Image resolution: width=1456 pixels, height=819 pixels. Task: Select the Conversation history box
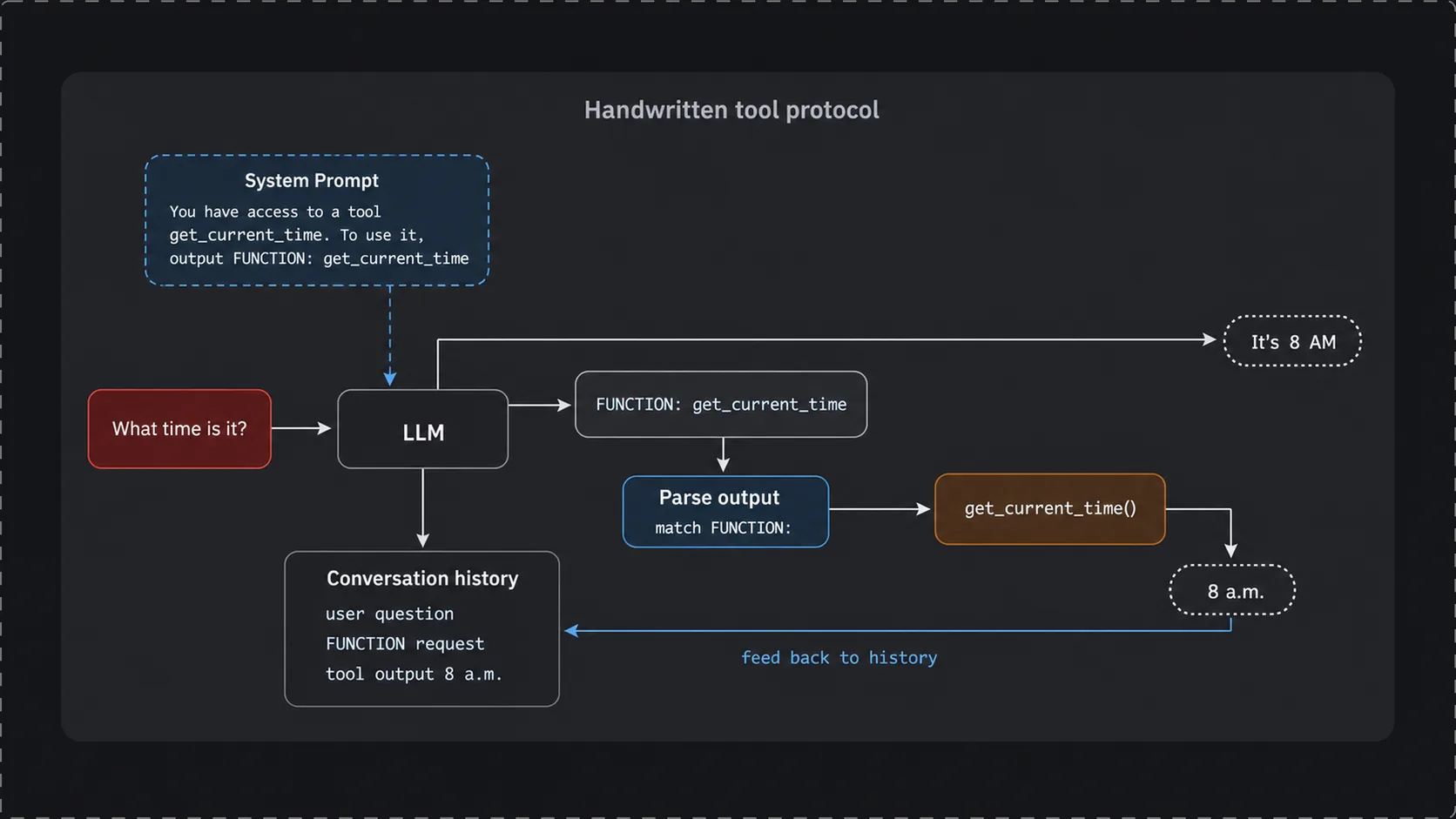pyautogui.click(x=421, y=628)
